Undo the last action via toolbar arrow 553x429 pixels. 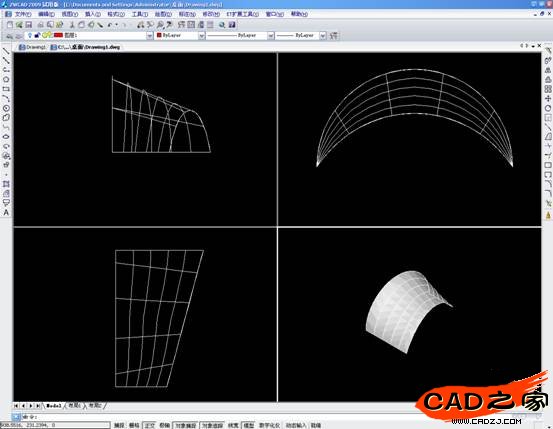(x=110, y=25)
